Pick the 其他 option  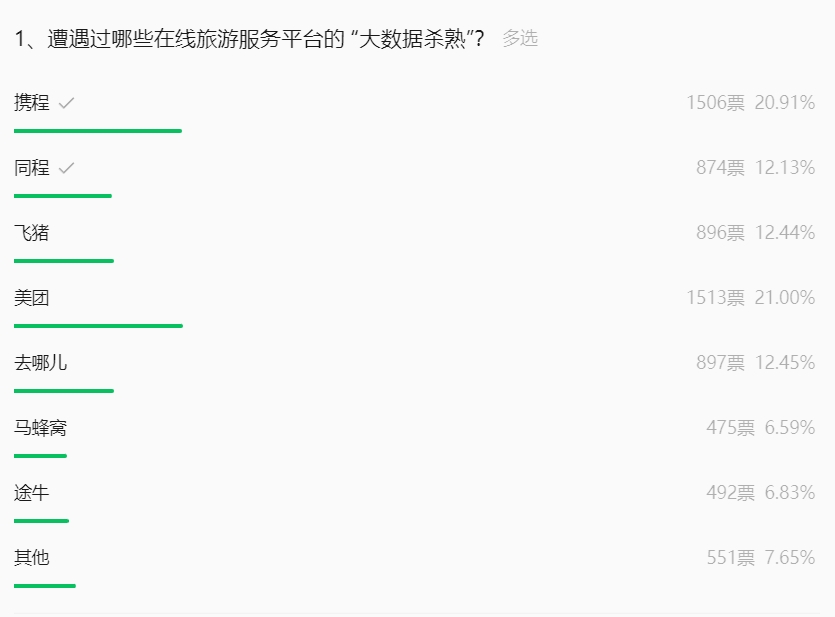[32, 558]
